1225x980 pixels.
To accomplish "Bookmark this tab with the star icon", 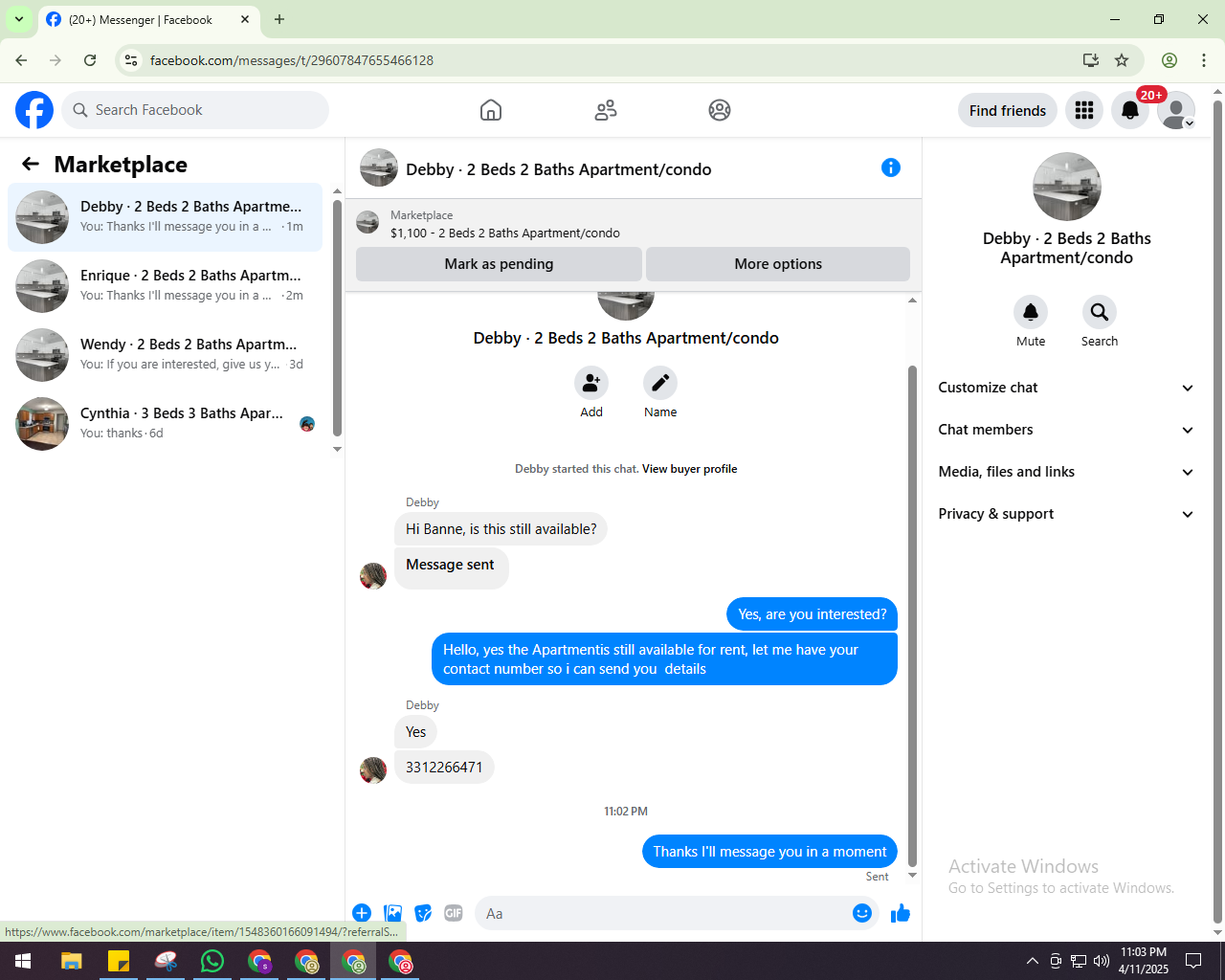I will coord(1122,60).
